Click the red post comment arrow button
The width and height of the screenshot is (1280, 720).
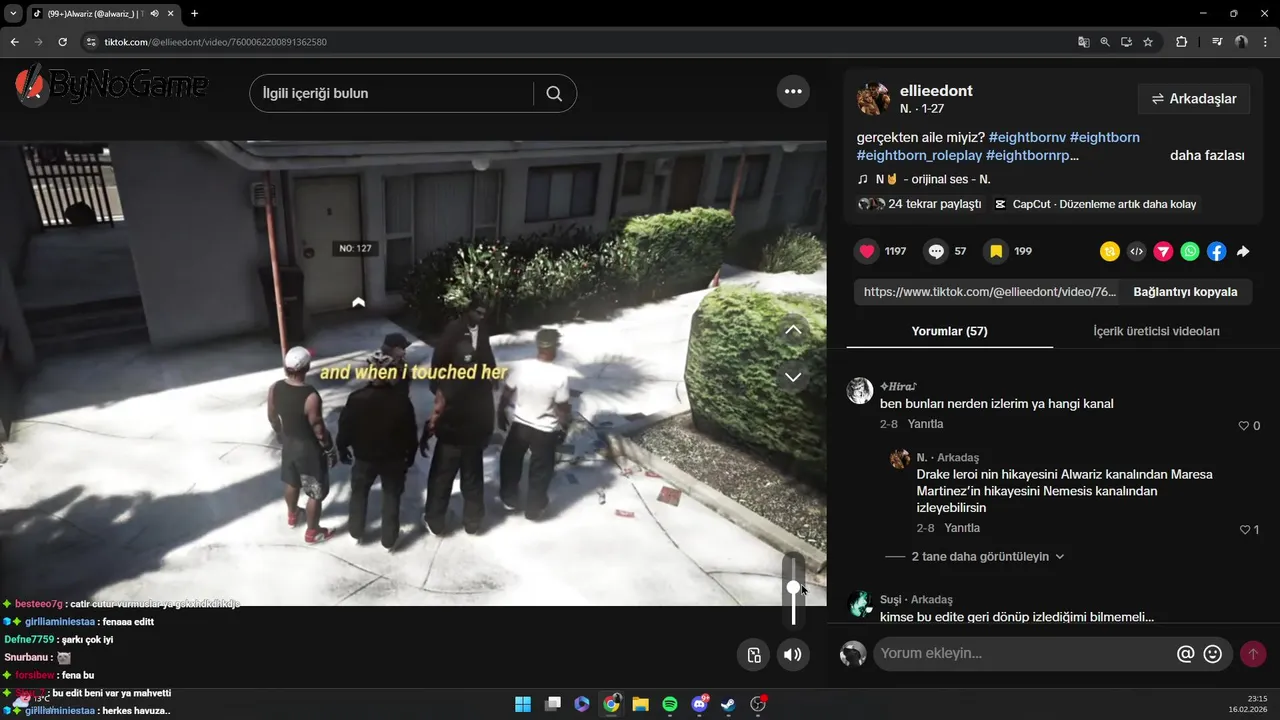(x=1253, y=654)
